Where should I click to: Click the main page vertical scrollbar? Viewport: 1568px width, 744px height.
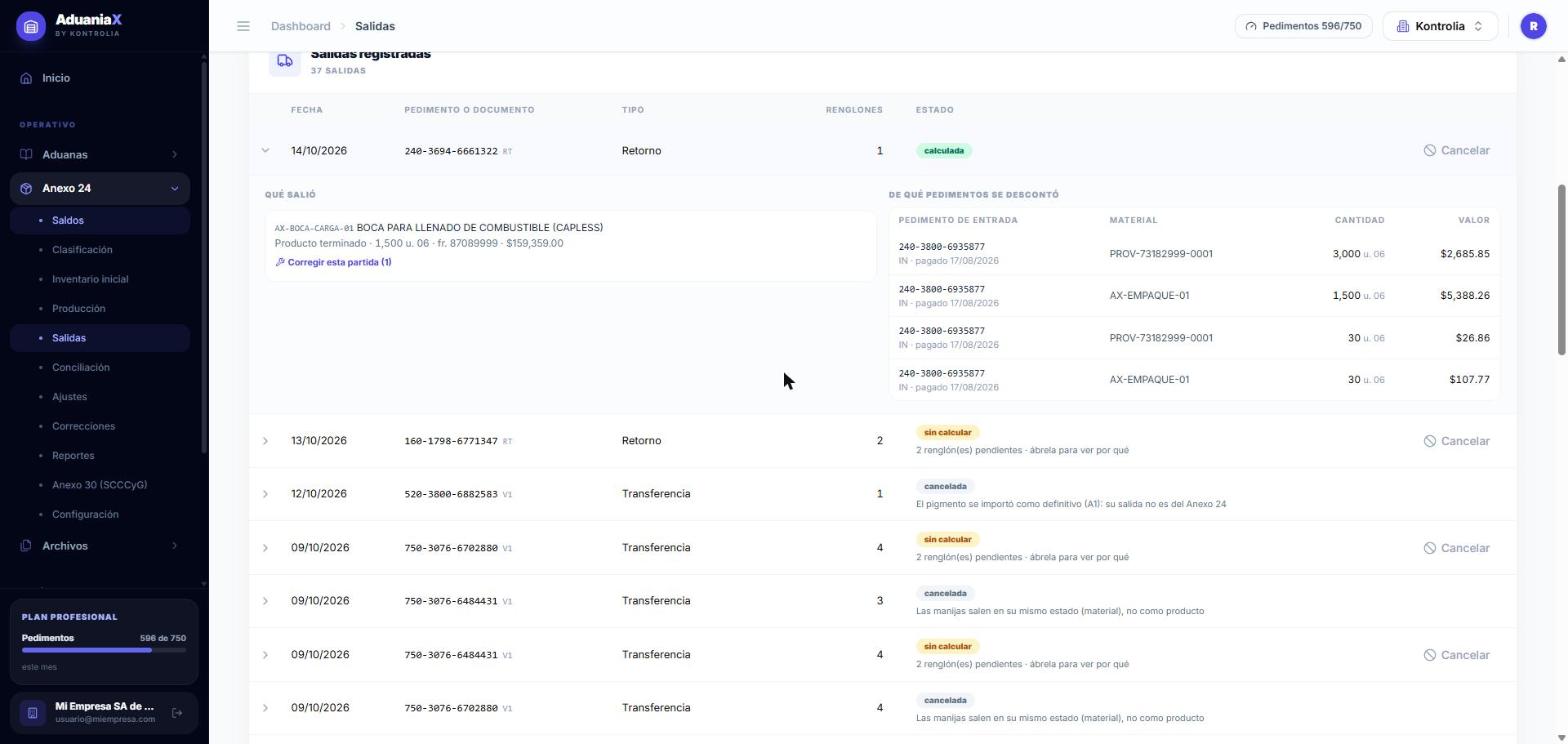click(x=1561, y=270)
